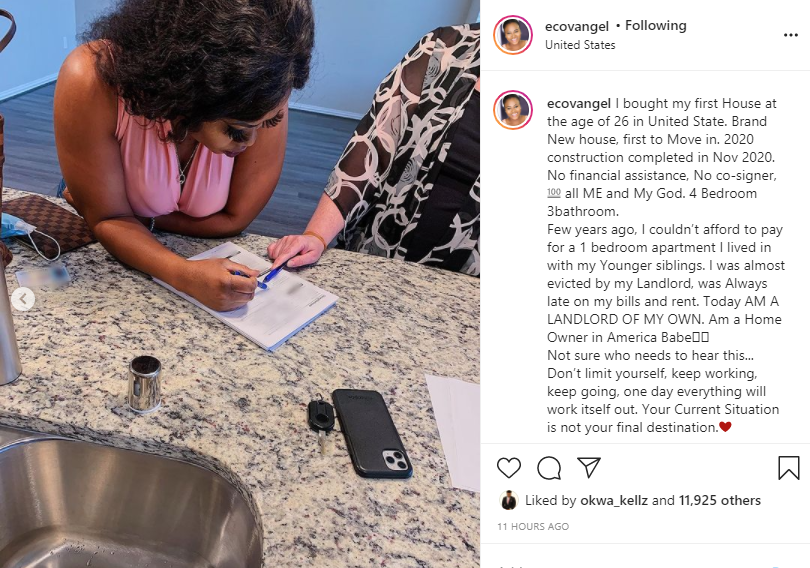The height and width of the screenshot is (568, 810).
Task: Click ecovangel username in caption
Action: 579,103
